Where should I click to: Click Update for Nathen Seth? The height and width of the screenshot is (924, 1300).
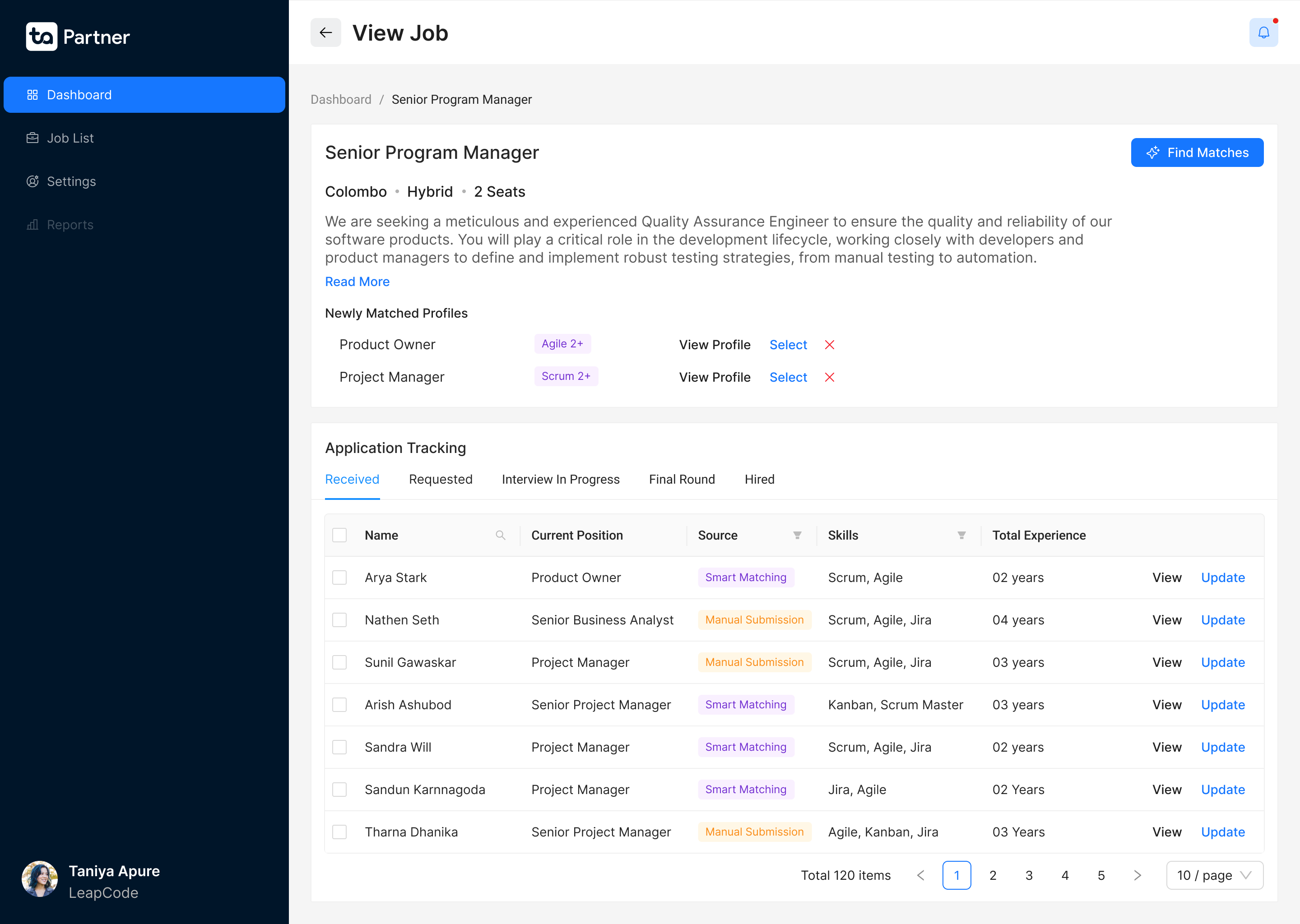click(x=1222, y=619)
